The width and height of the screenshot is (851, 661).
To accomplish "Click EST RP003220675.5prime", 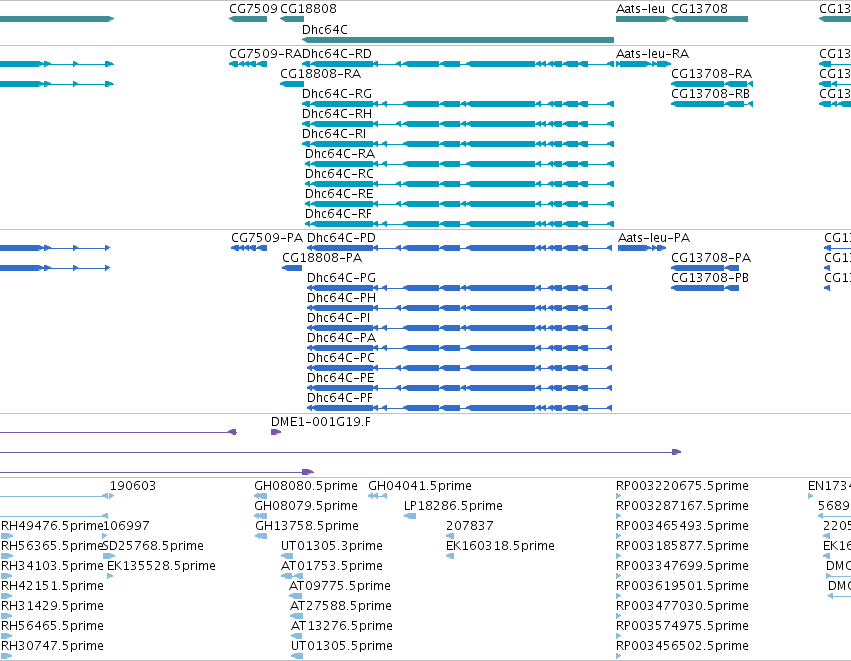I will [x=682, y=486].
